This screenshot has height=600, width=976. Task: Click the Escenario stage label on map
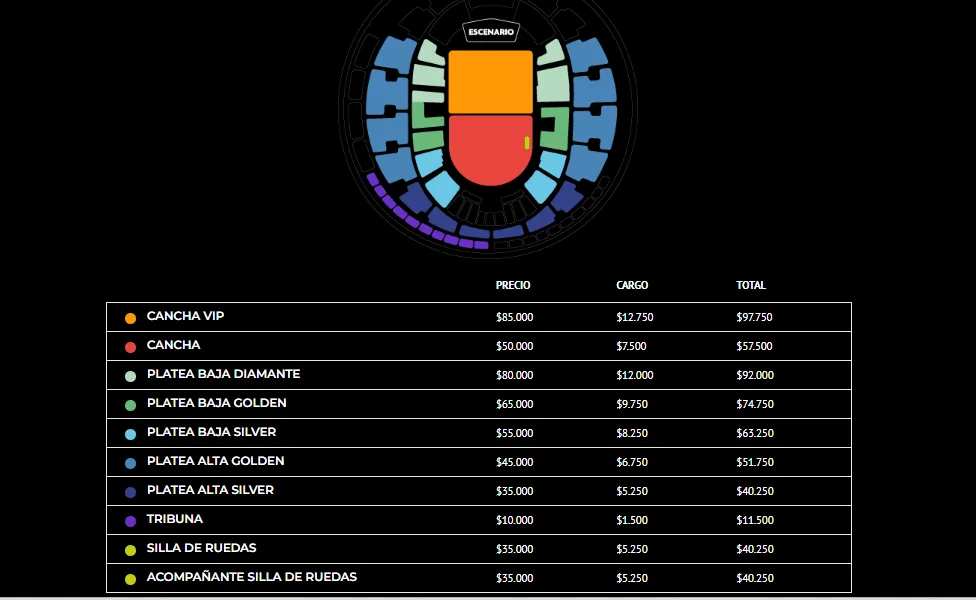(491, 32)
